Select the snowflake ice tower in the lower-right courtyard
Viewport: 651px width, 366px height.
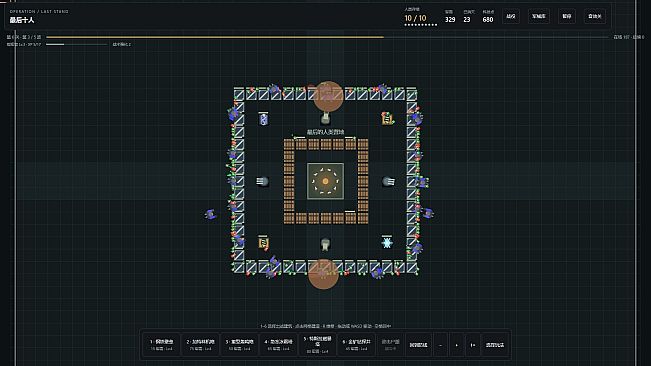coord(387,243)
